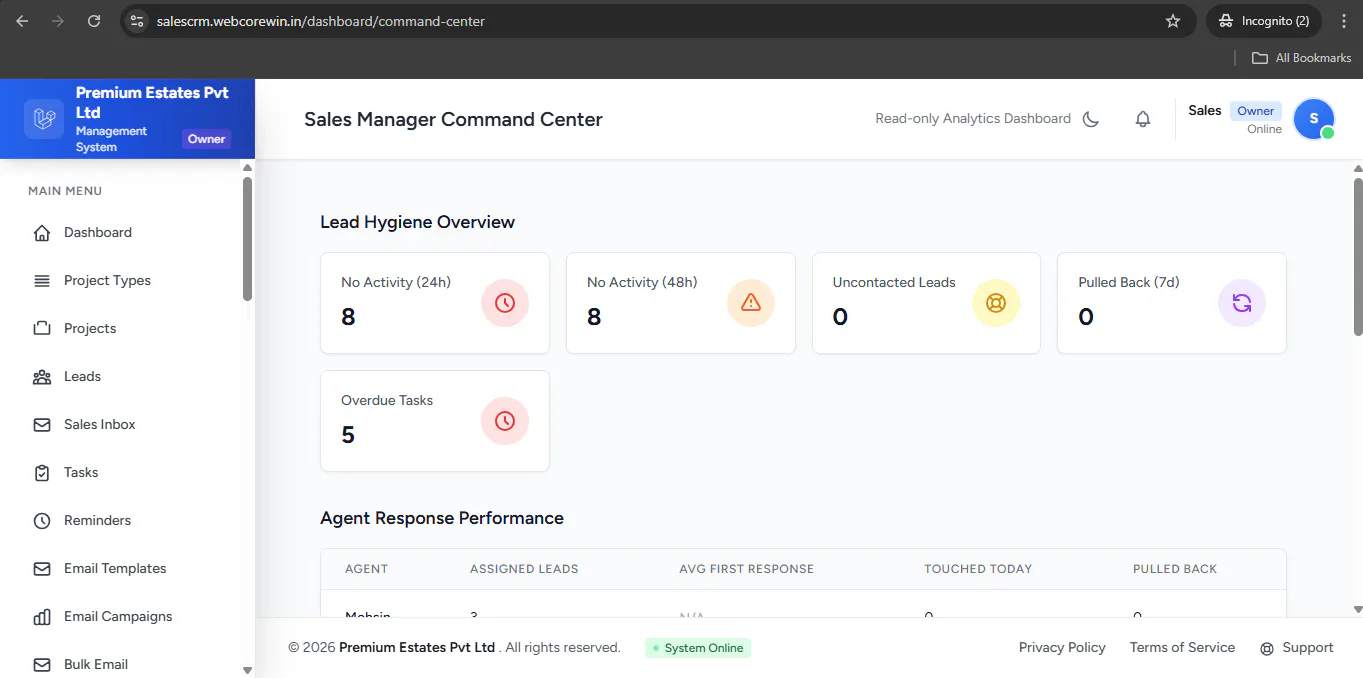This screenshot has height=678, width=1363.
Task: Open notifications via the bell icon
Action: [x=1143, y=119]
